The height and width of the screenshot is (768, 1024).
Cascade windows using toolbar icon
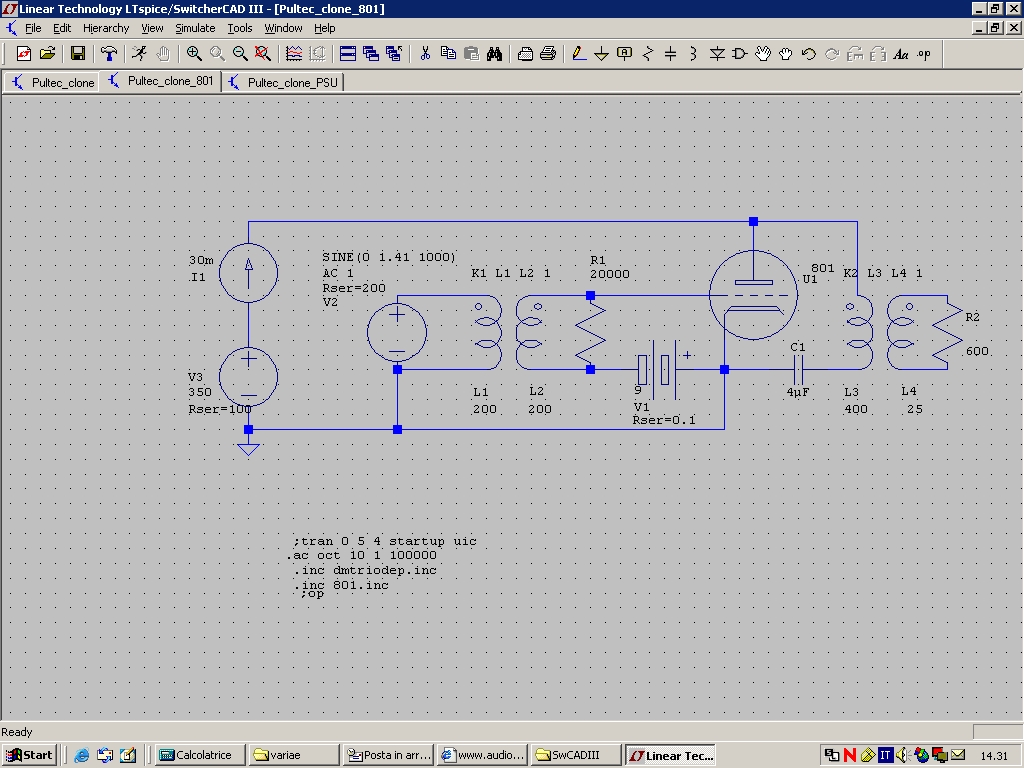371,54
